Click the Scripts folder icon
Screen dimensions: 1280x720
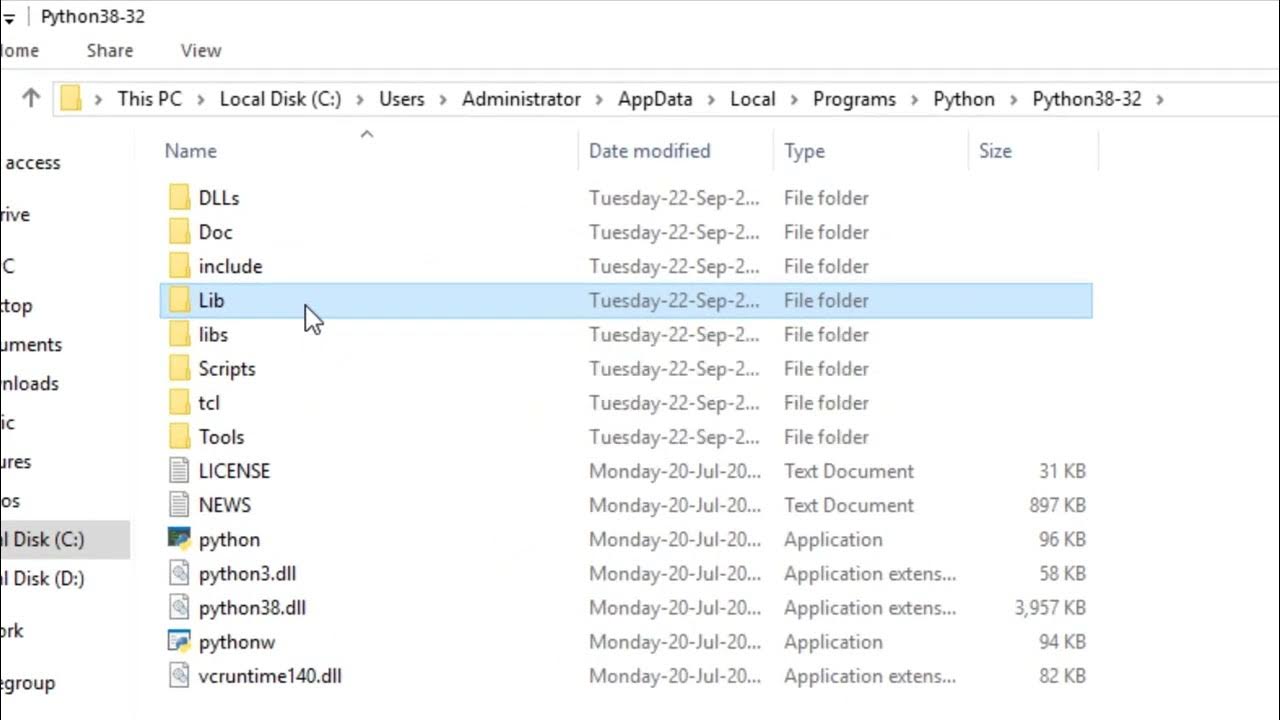pos(179,369)
